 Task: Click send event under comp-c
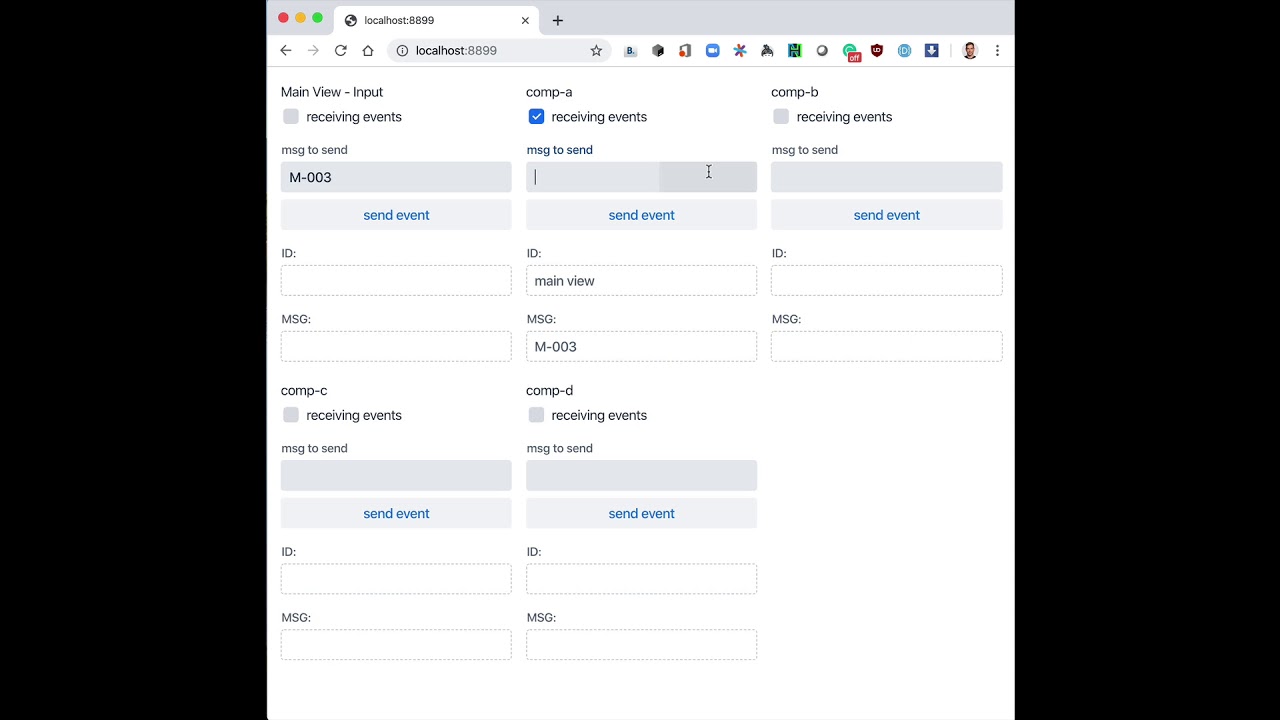396,513
